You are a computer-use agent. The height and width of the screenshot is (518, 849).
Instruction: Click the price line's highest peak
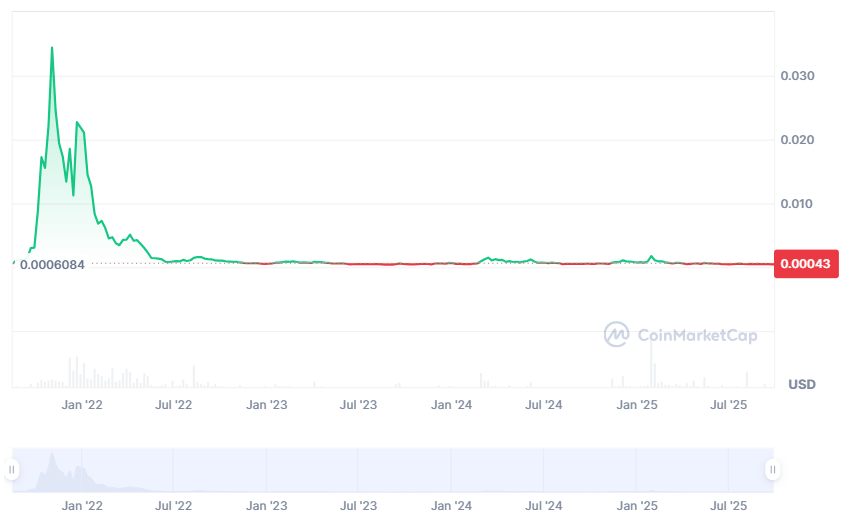pos(52,48)
